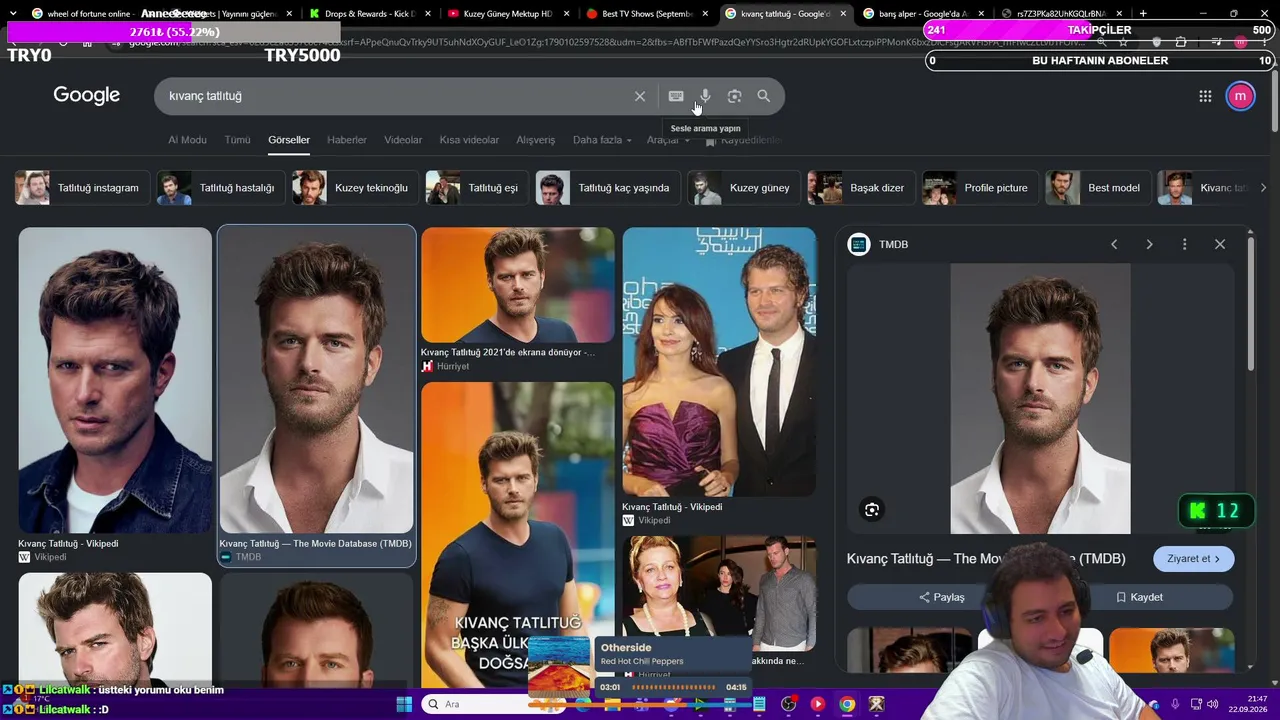Clear the search box with the X icon
This screenshot has height=720, width=1280.
point(640,96)
